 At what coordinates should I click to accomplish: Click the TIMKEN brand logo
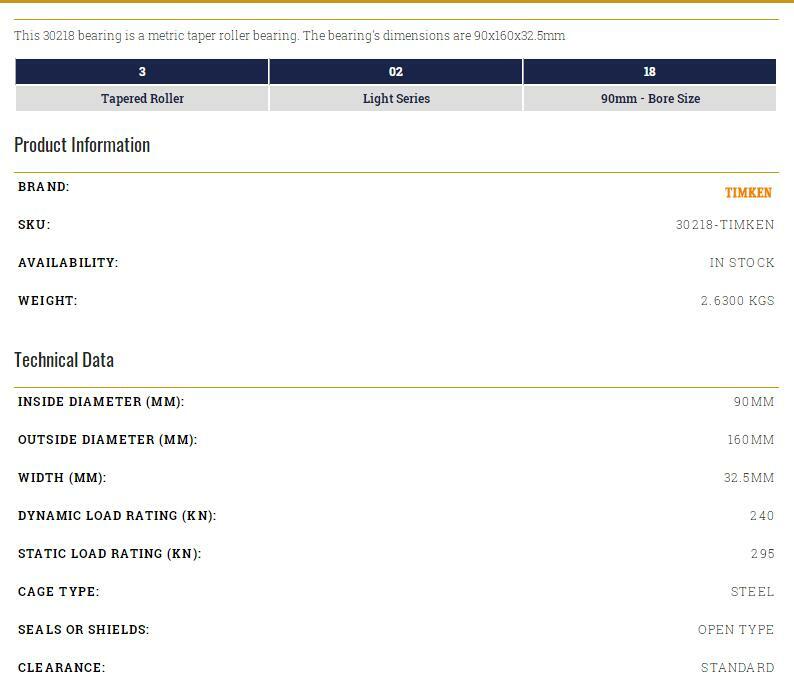748,192
